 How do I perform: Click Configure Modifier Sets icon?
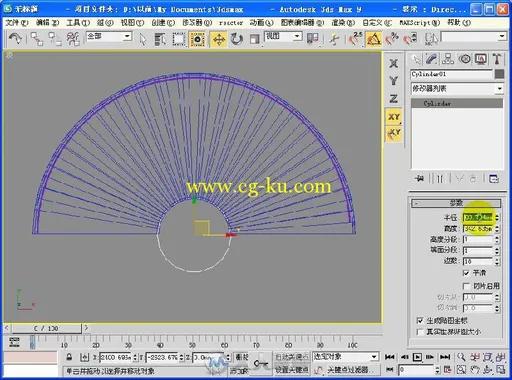pos(494,179)
